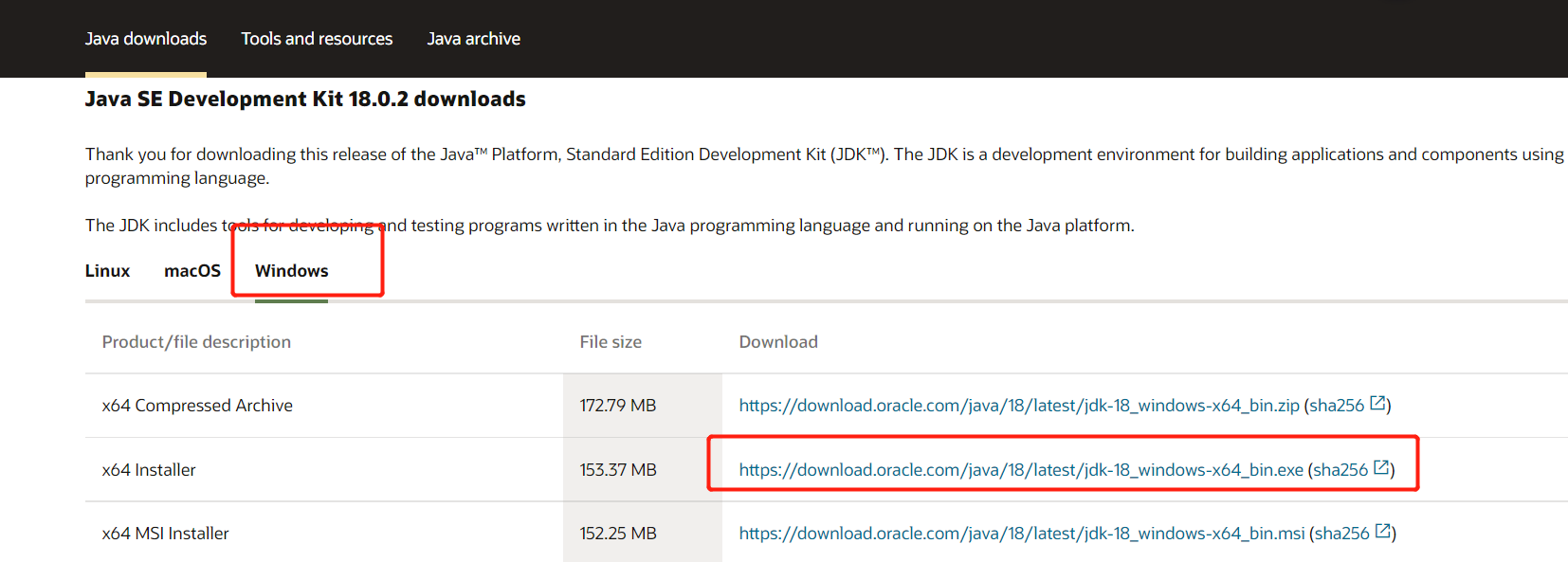Download the jdk-18 windows x64 msi link
The height and width of the screenshot is (562, 1568).
tap(1022, 534)
